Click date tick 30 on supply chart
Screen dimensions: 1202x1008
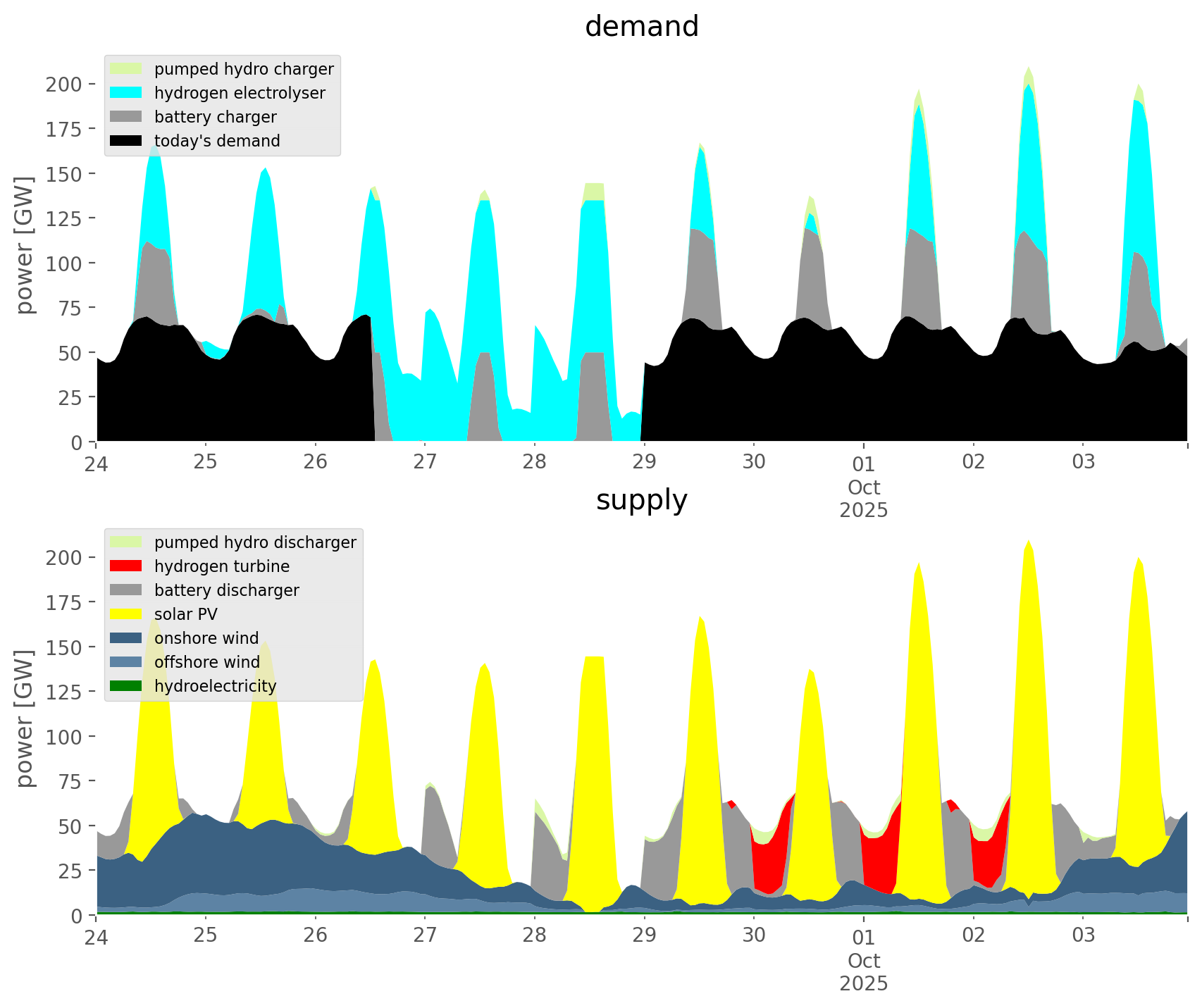tap(754, 936)
